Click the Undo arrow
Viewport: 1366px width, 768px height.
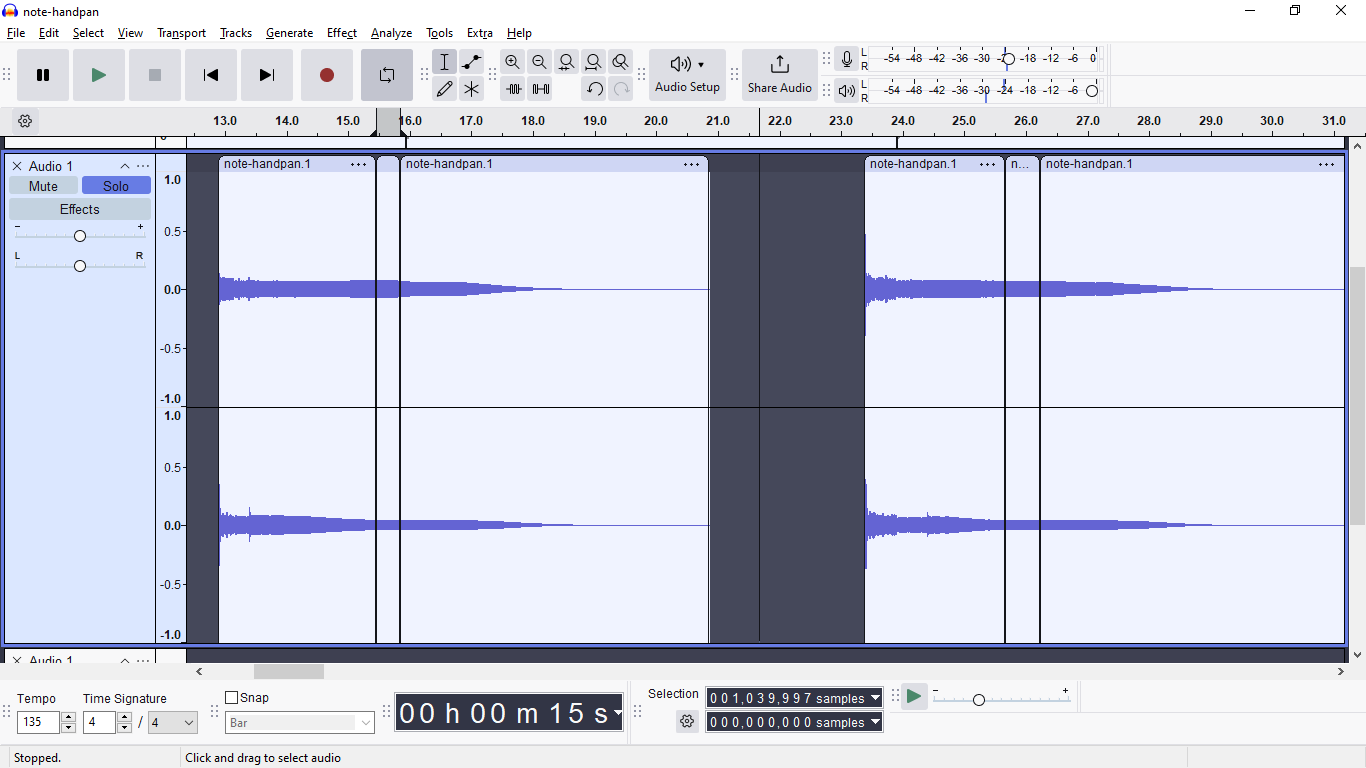(x=594, y=89)
